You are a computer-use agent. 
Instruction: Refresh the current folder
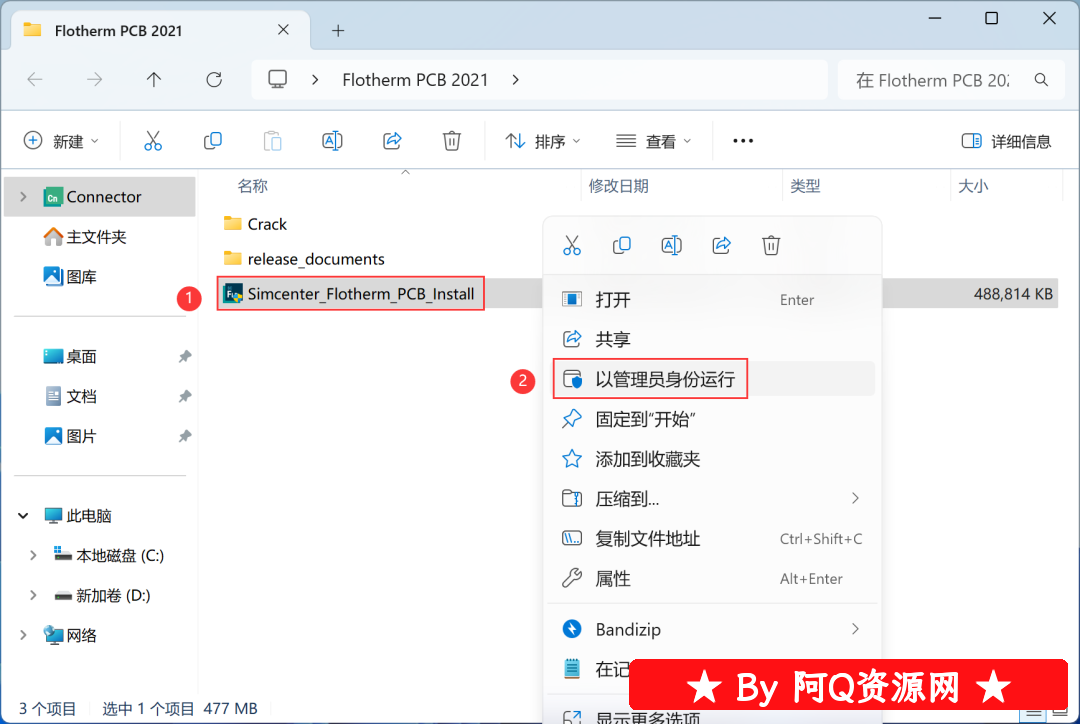[x=214, y=80]
